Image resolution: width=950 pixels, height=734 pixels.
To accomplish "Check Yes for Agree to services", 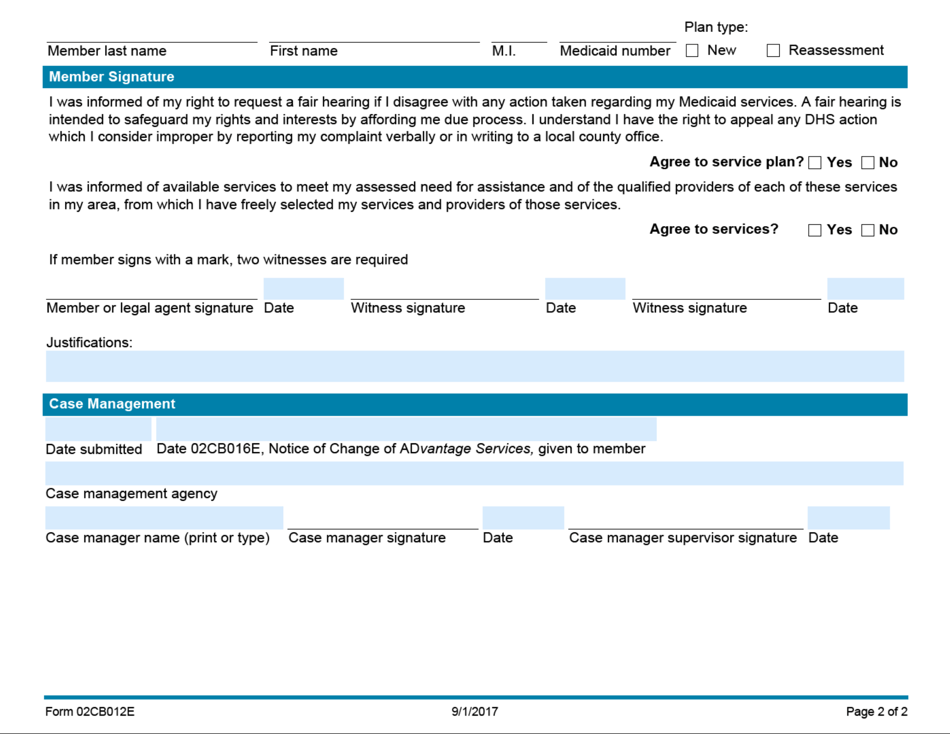I will pos(814,229).
